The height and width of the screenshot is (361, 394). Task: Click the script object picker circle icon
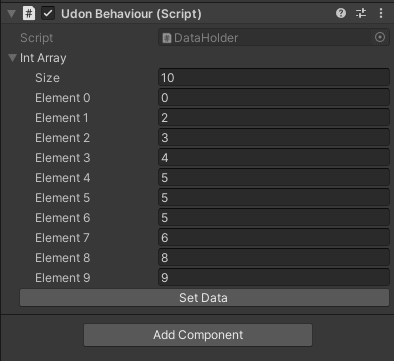pos(380,37)
